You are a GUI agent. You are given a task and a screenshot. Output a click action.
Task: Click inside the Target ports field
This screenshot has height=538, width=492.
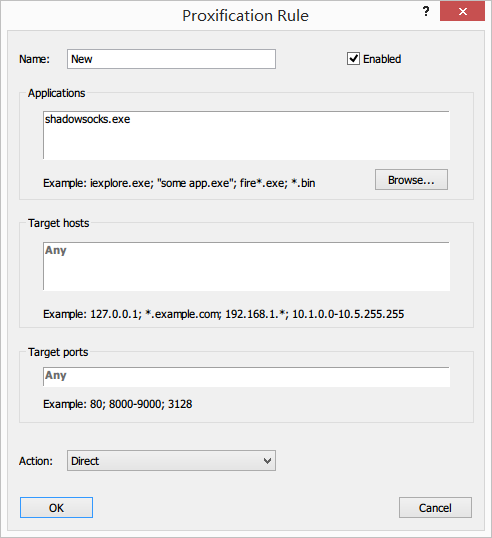click(x=246, y=377)
